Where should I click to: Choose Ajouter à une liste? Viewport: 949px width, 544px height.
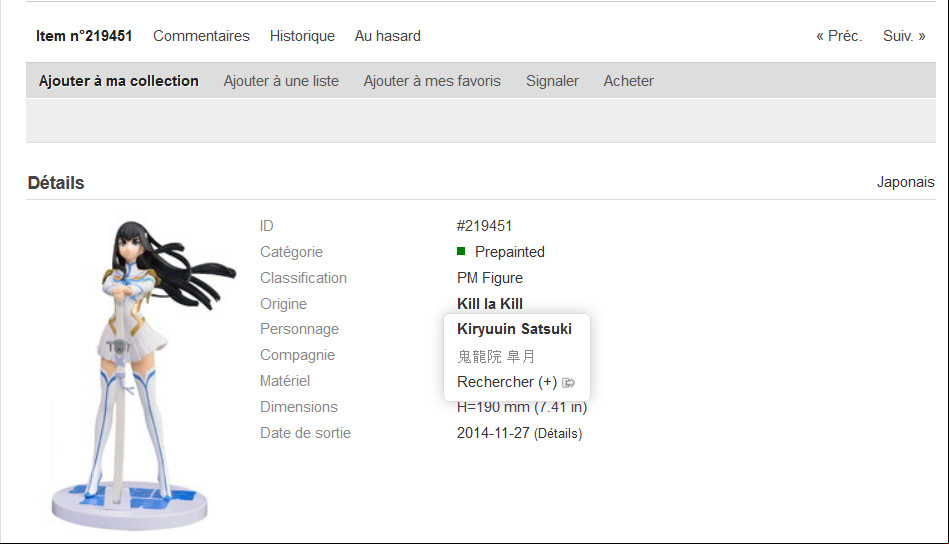tap(281, 81)
